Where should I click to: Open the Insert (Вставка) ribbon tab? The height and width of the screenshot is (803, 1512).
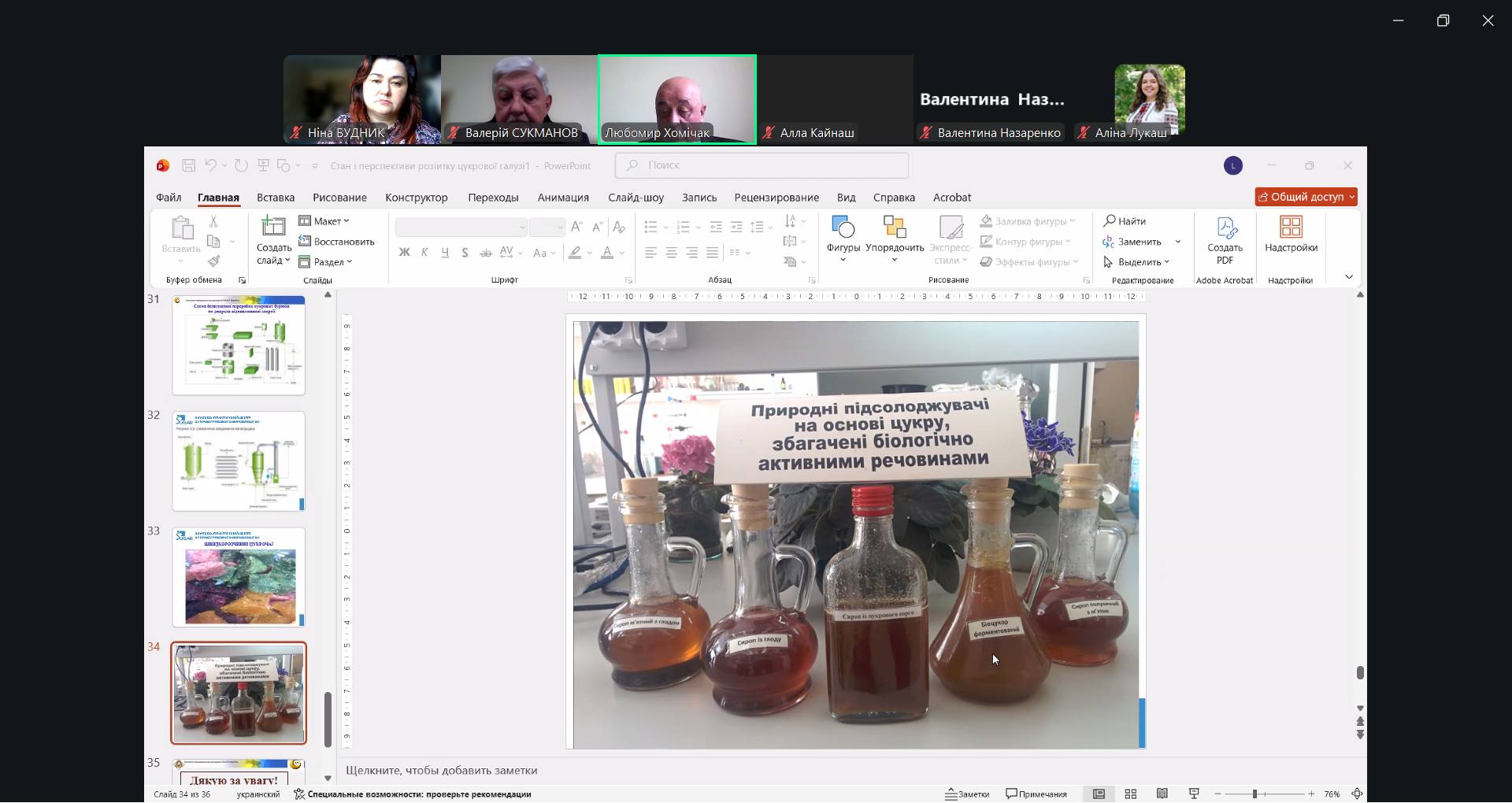click(276, 198)
